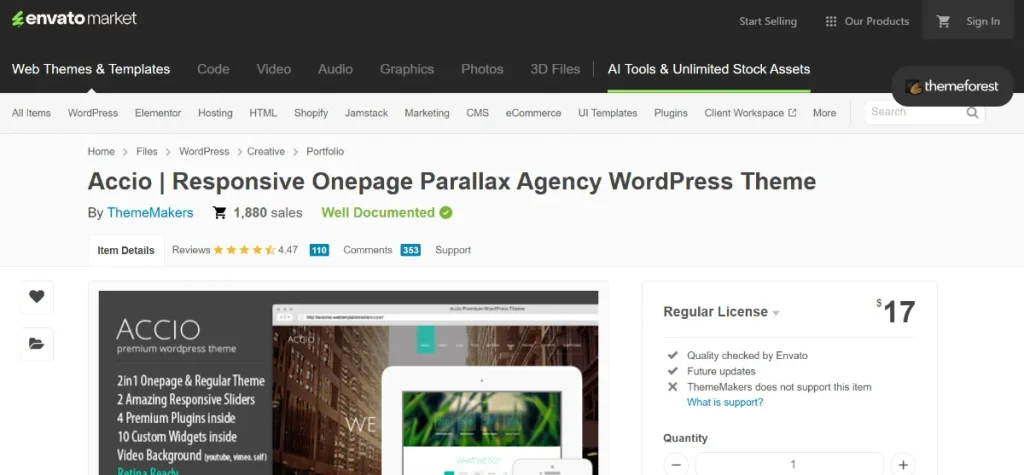Expand the Regular License dropdown

(x=722, y=312)
